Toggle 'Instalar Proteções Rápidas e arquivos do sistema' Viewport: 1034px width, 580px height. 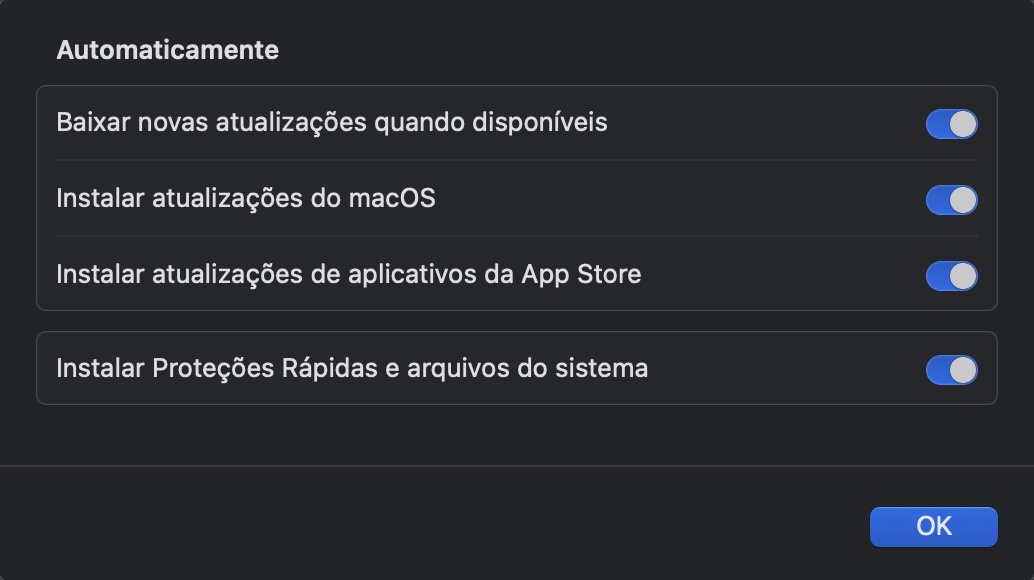951,368
